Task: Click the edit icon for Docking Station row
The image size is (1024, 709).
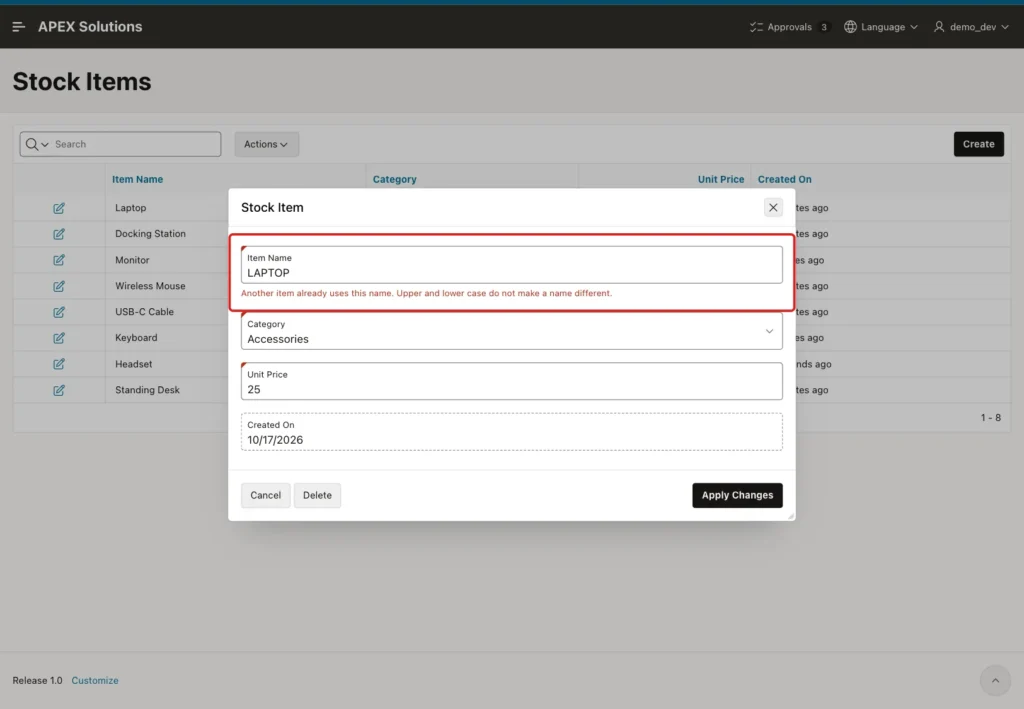Action: click(x=59, y=234)
